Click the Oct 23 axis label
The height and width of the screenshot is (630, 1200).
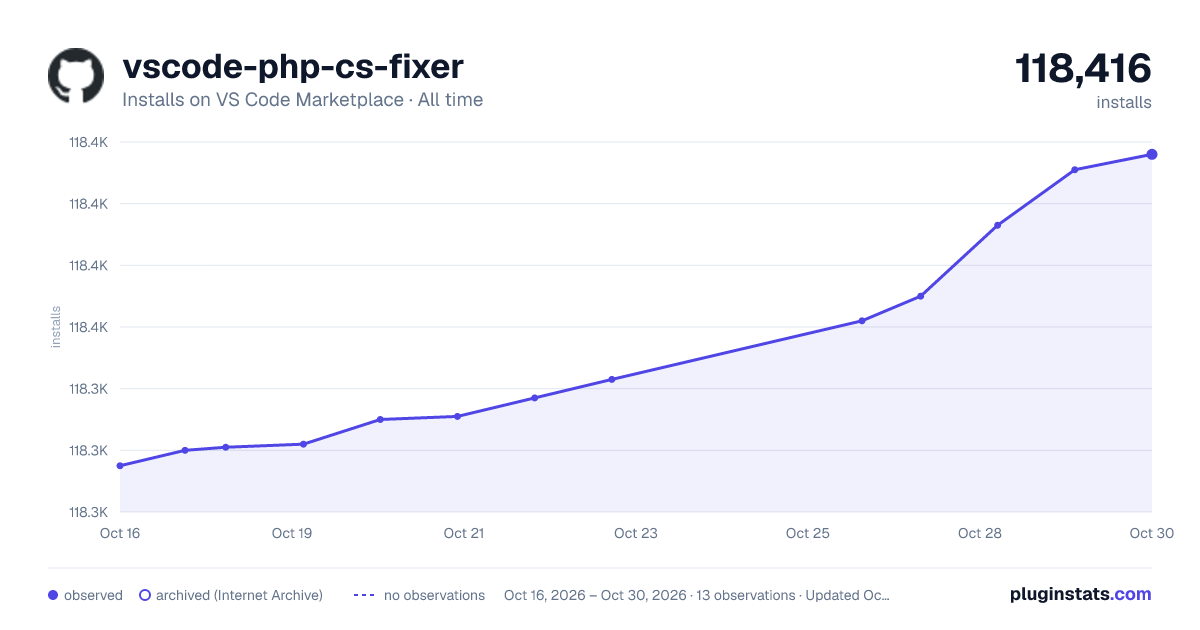[636, 533]
